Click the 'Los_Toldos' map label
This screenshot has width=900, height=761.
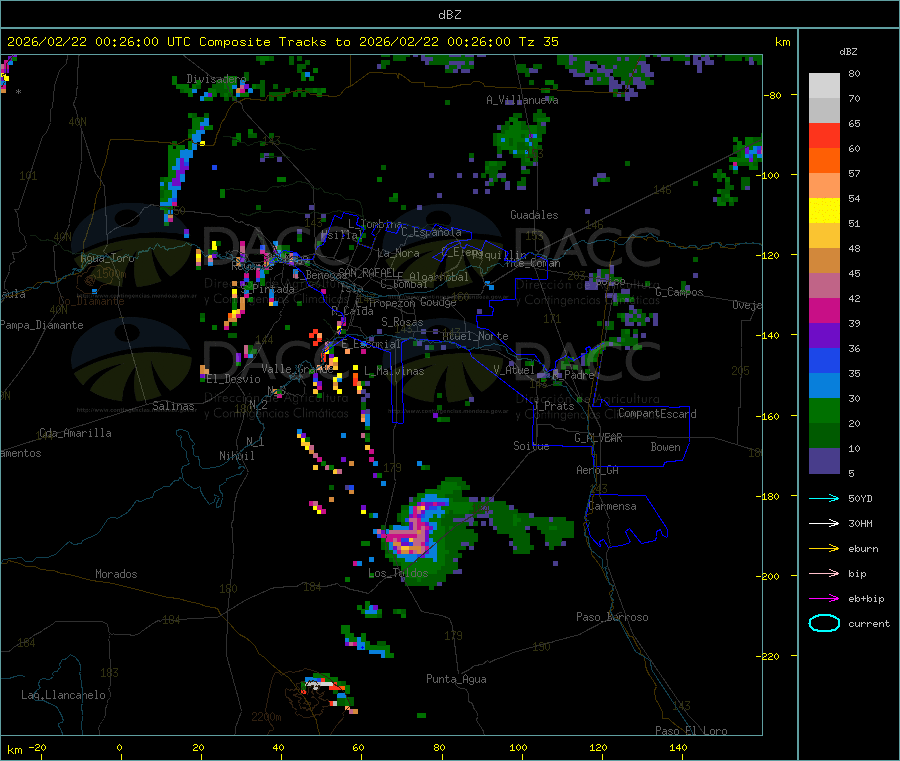[398, 573]
